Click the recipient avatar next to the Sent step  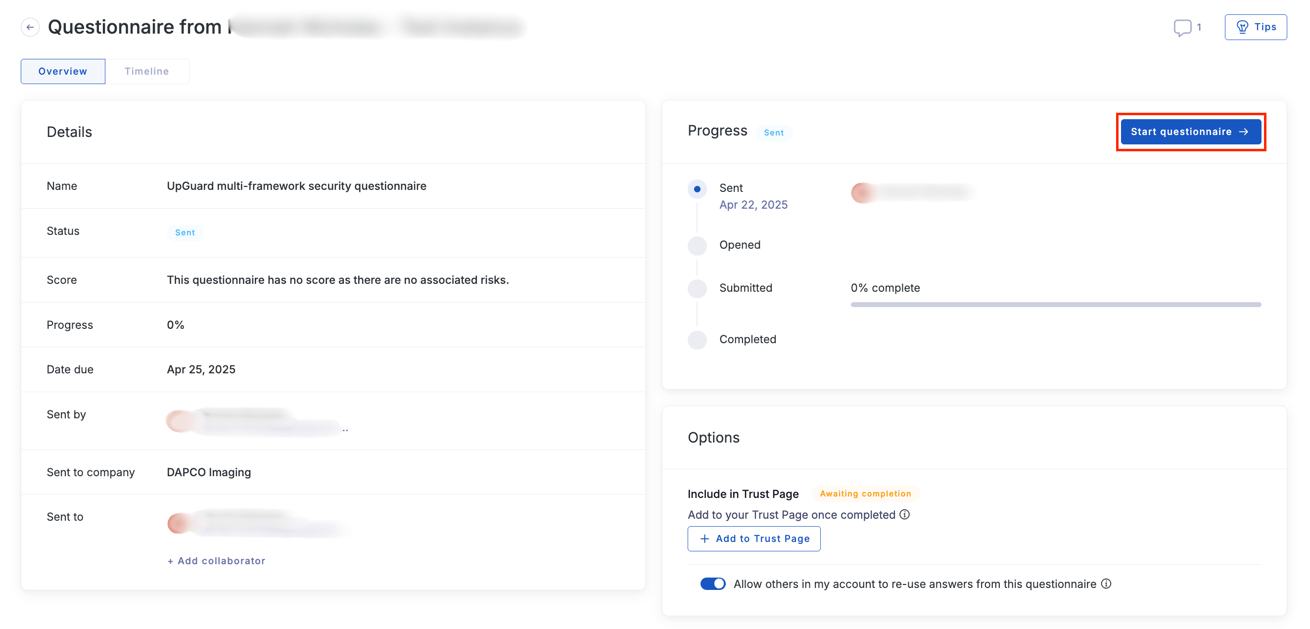click(862, 192)
